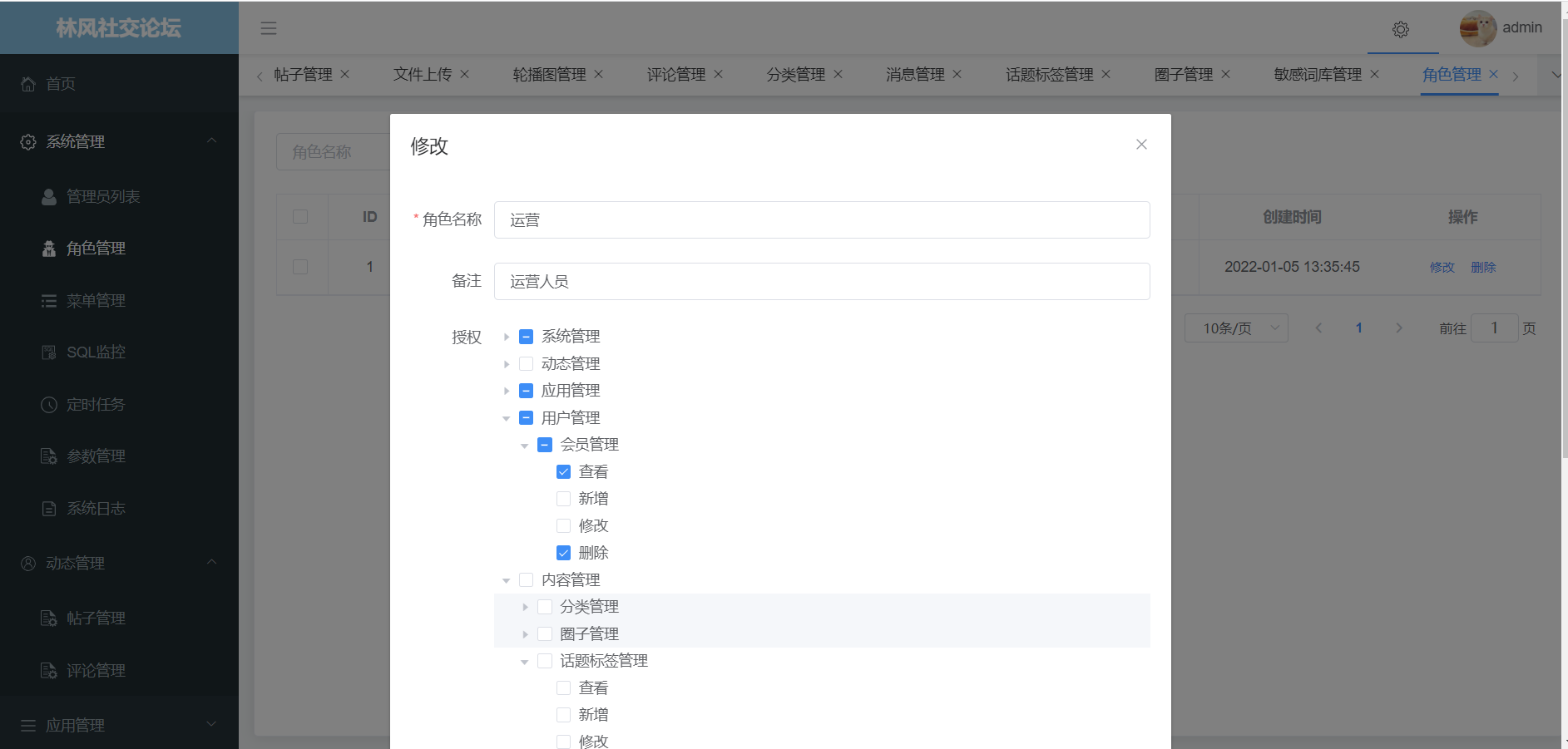Expand the 动态管理 node in authorization tree
This screenshot has width=1568, height=749.
click(x=507, y=363)
